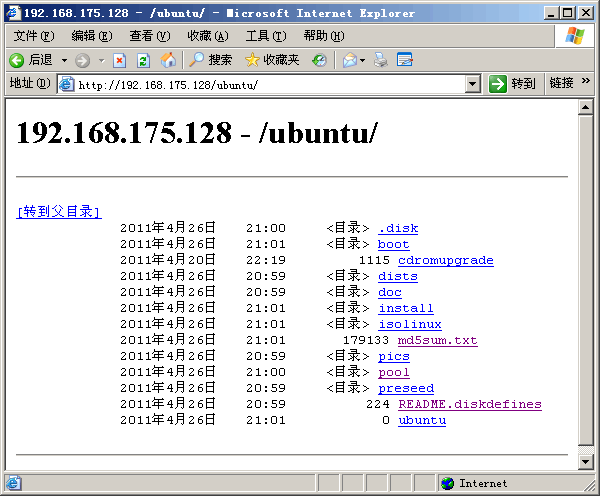
Task: Open the md5sum.txt file link
Action: [x=438, y=340]
